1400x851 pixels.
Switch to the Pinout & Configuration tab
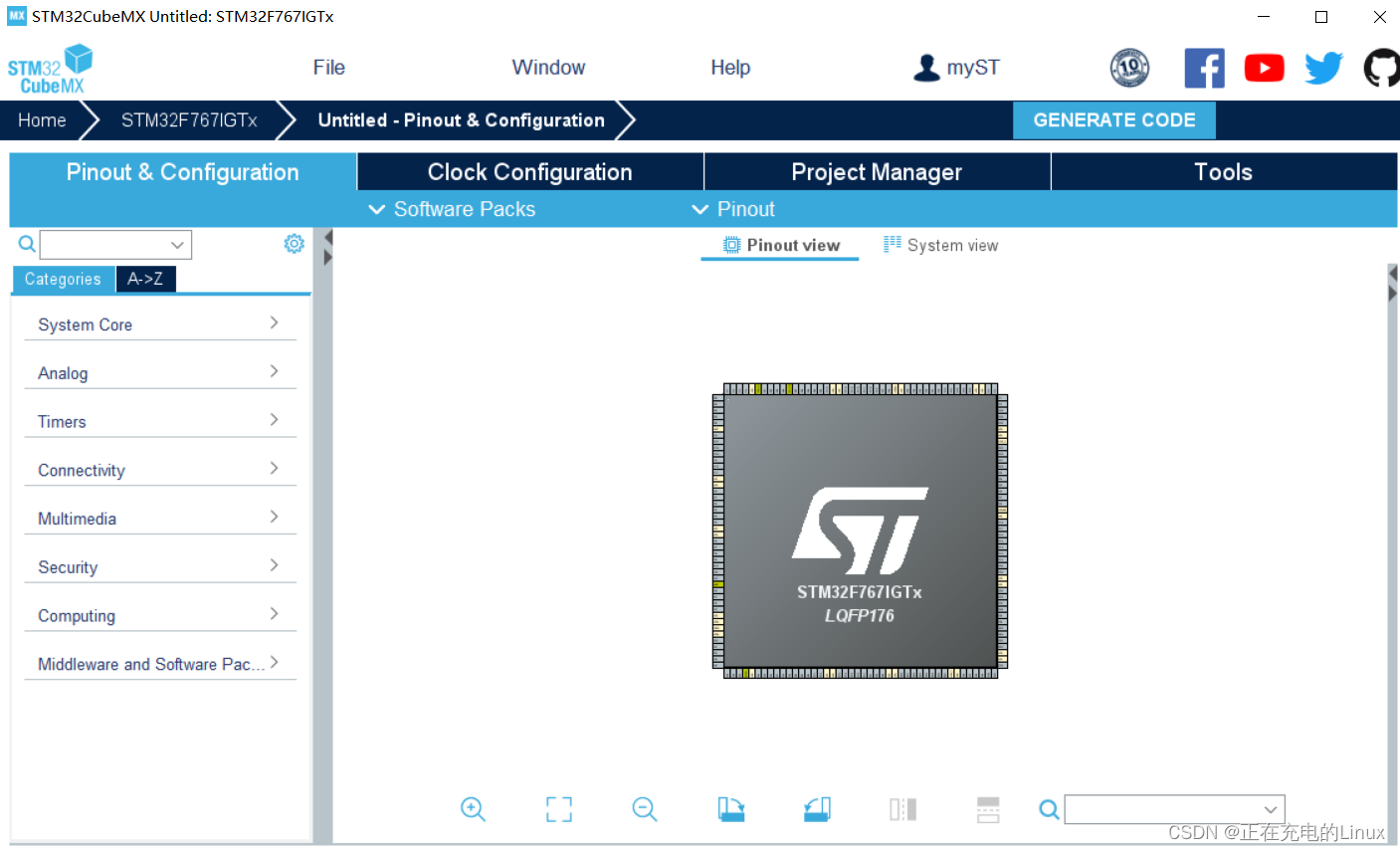183,172
